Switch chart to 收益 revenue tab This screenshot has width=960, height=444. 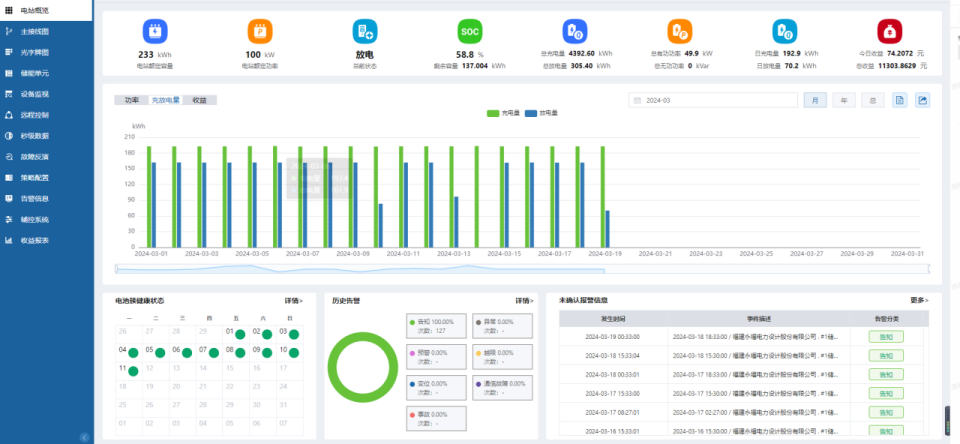(200, 100)
